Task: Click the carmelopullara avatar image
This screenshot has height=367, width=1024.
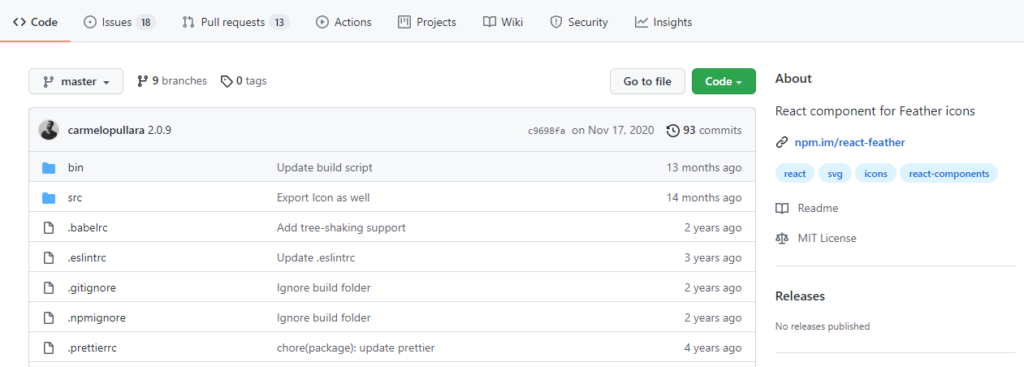Action: [x=49, y=130]
